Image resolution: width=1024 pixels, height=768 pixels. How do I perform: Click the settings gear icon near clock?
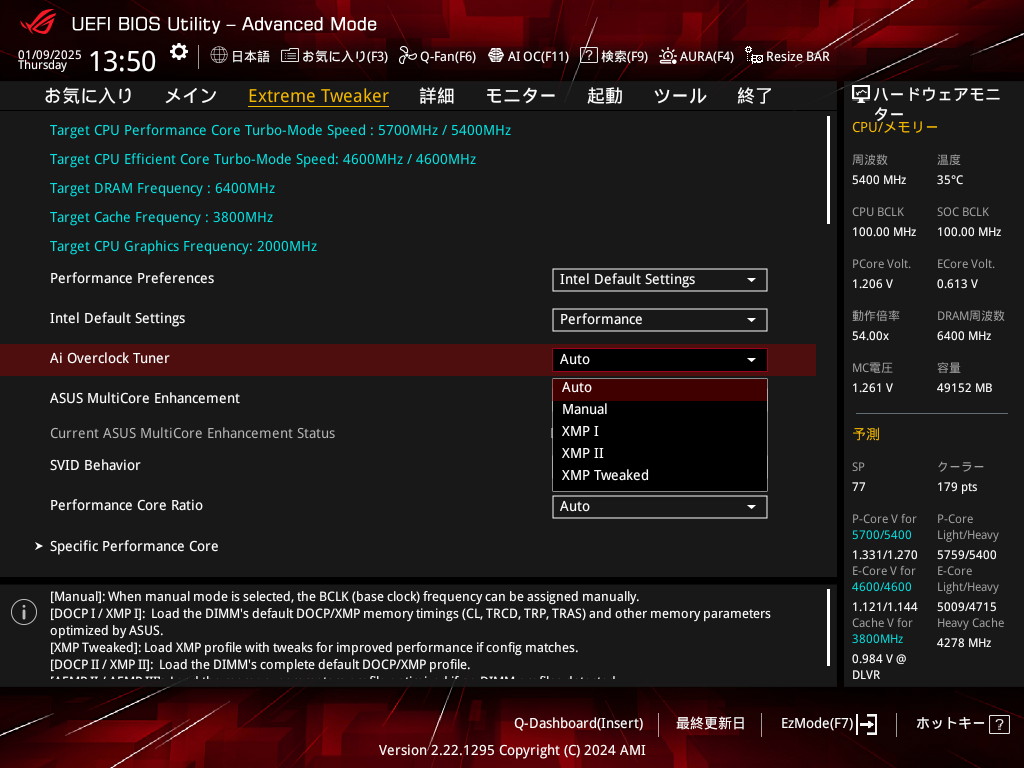[179, 52]
